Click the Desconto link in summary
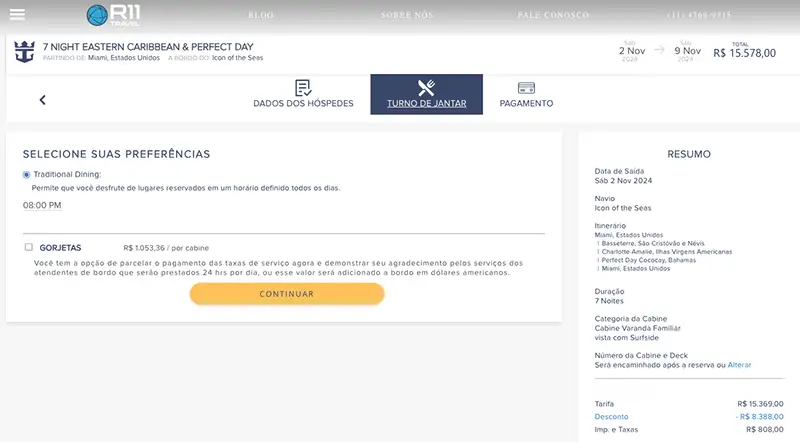The image size is (800, 442). (611, 415)
